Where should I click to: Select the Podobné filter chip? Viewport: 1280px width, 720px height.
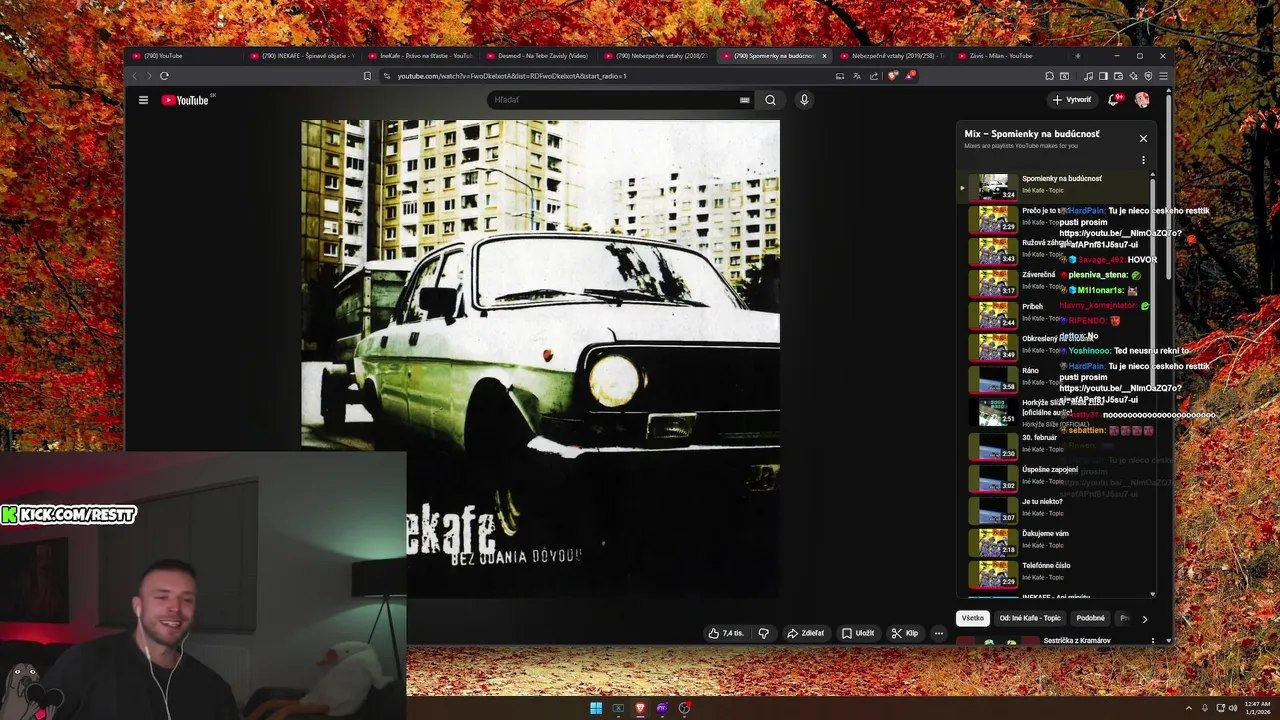point(1090,618)
